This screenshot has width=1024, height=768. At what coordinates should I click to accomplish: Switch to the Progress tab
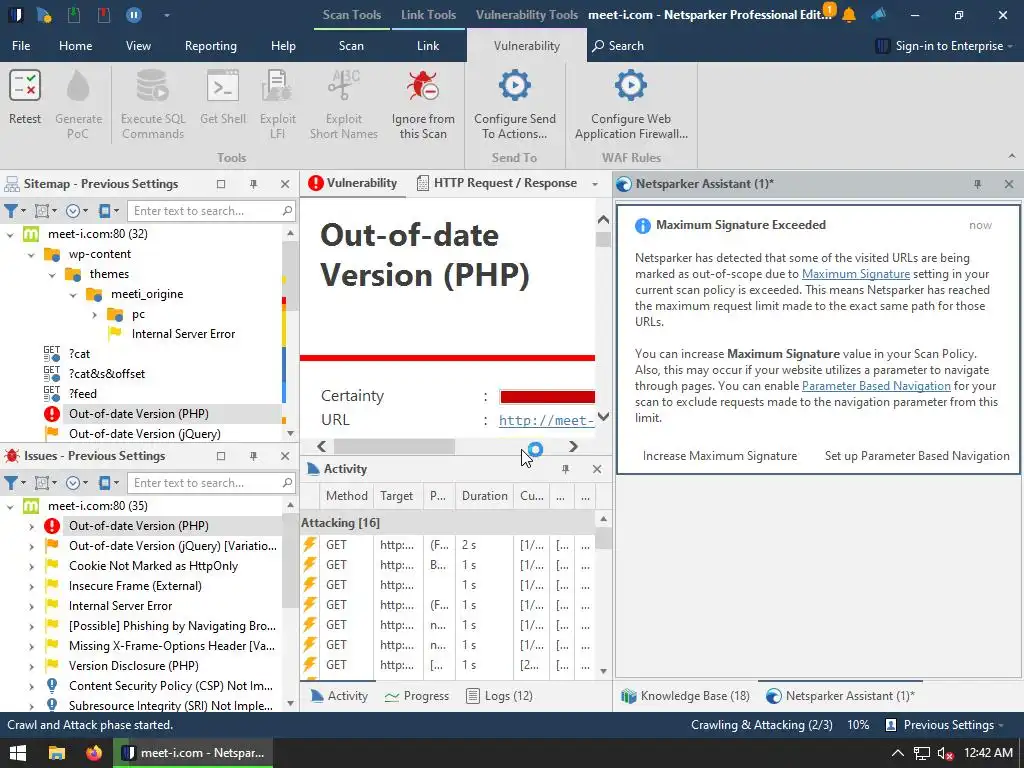point(417,696)
